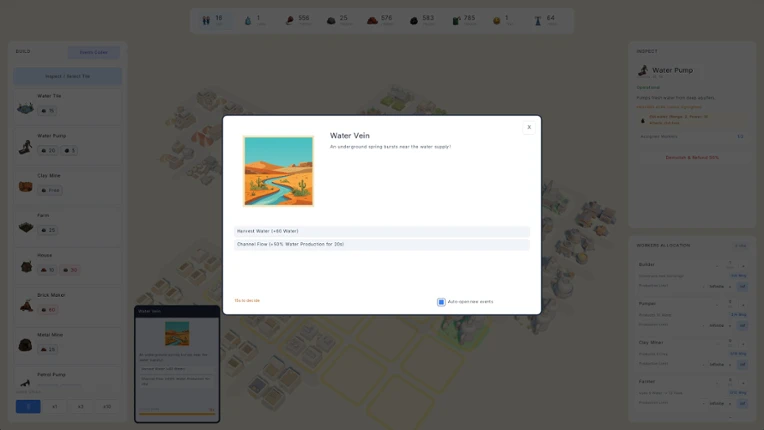Select the Metal Mine build icon
764x430 pixels.
point(25,345)
